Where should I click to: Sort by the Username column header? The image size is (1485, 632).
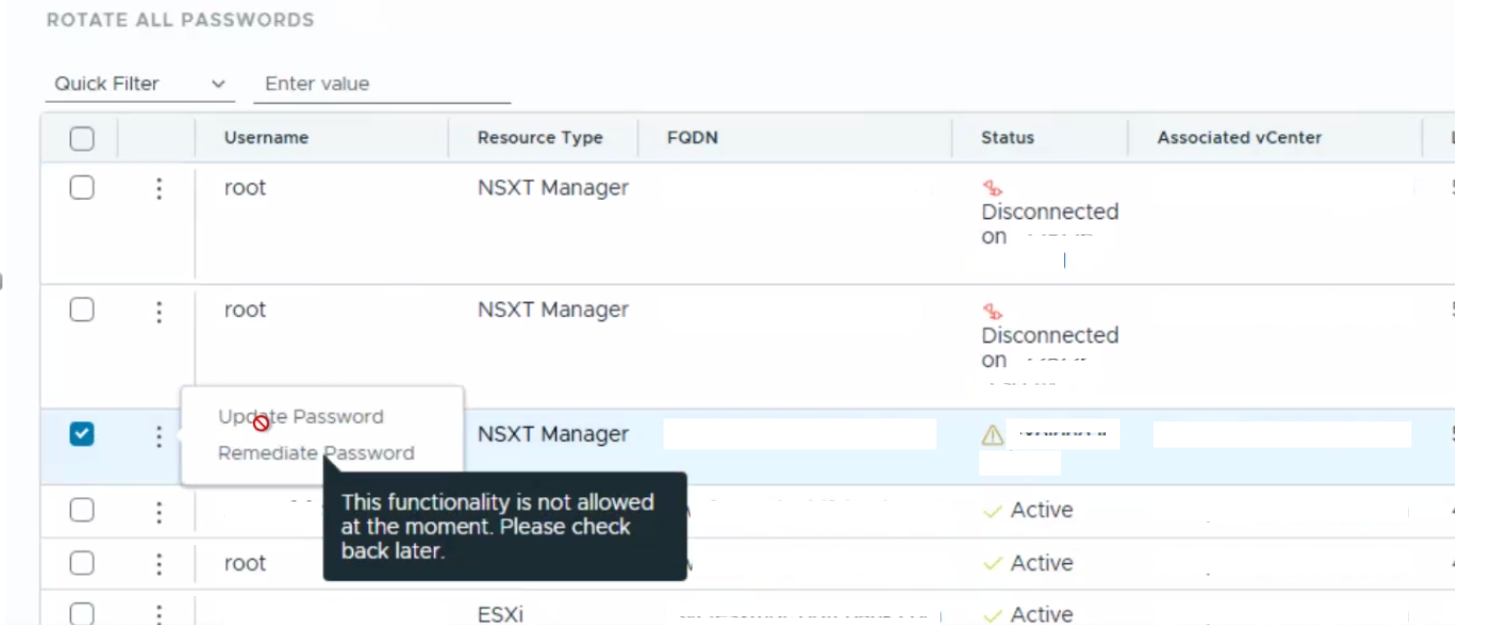266,138
